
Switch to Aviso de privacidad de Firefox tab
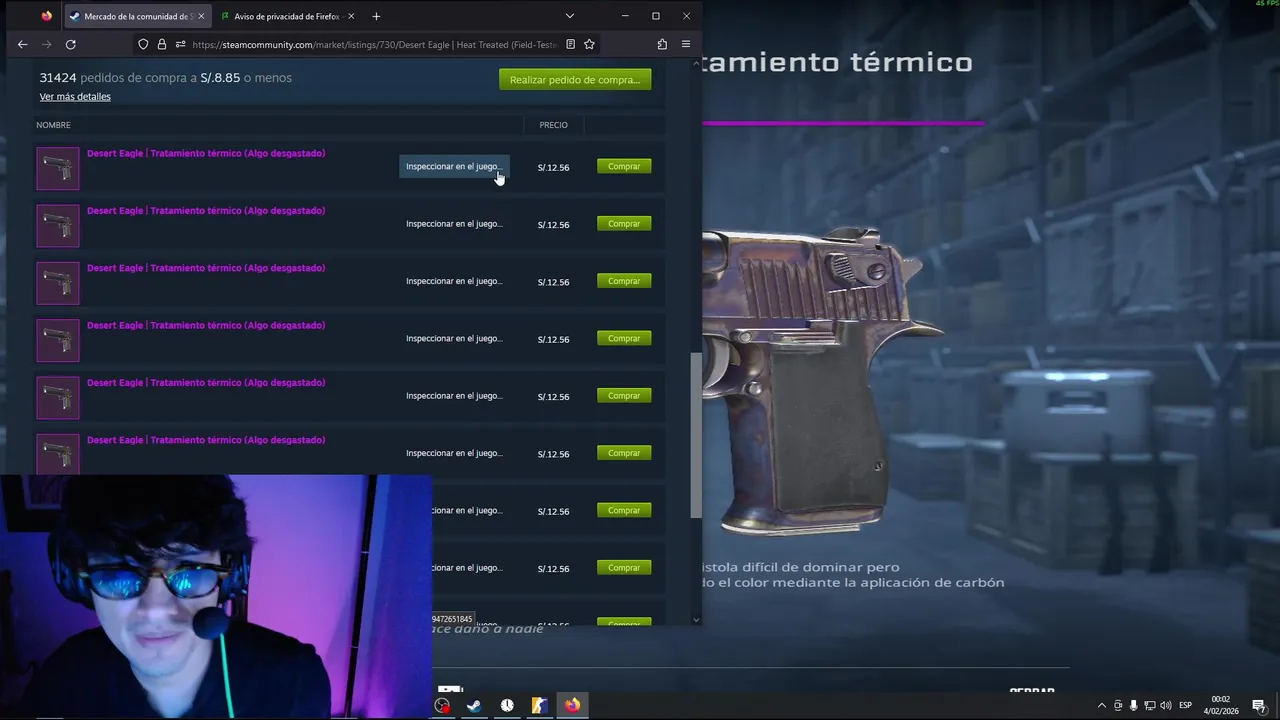click(x=288, y=16)
